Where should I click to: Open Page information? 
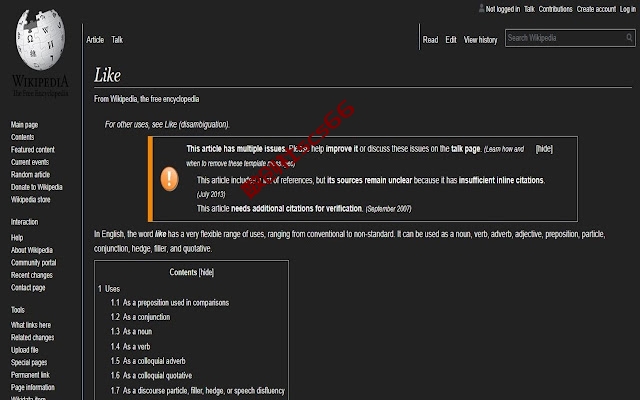click(33, 387)
